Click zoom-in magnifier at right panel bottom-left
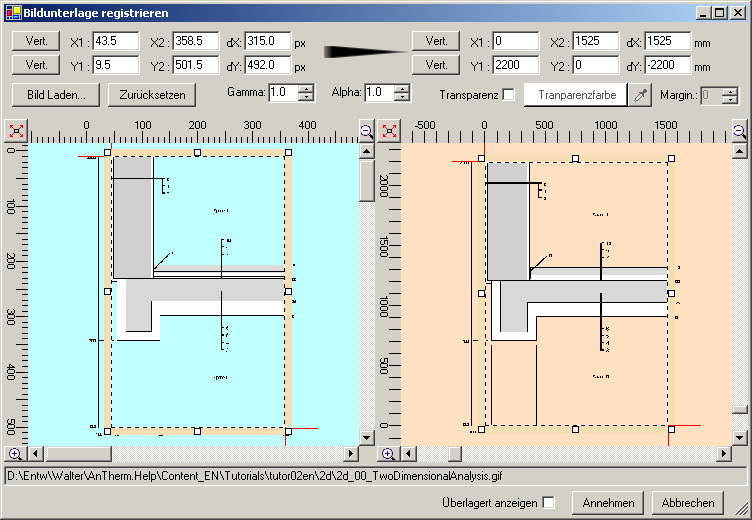Viewport: 752px width, 520px height. (x=389, y=453)
